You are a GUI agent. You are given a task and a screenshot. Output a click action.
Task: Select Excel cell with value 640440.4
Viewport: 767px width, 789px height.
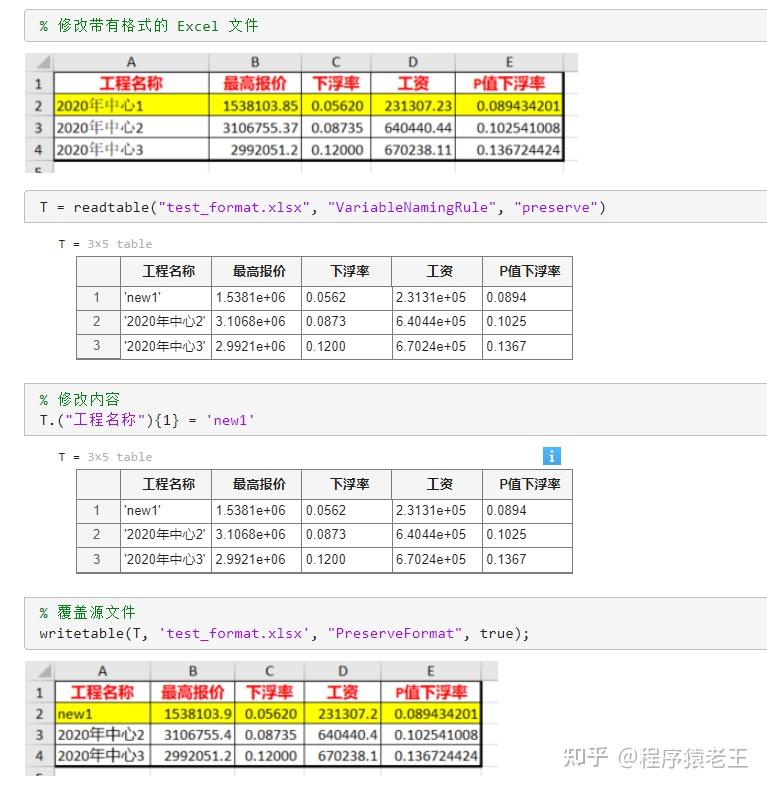[343, 735]
